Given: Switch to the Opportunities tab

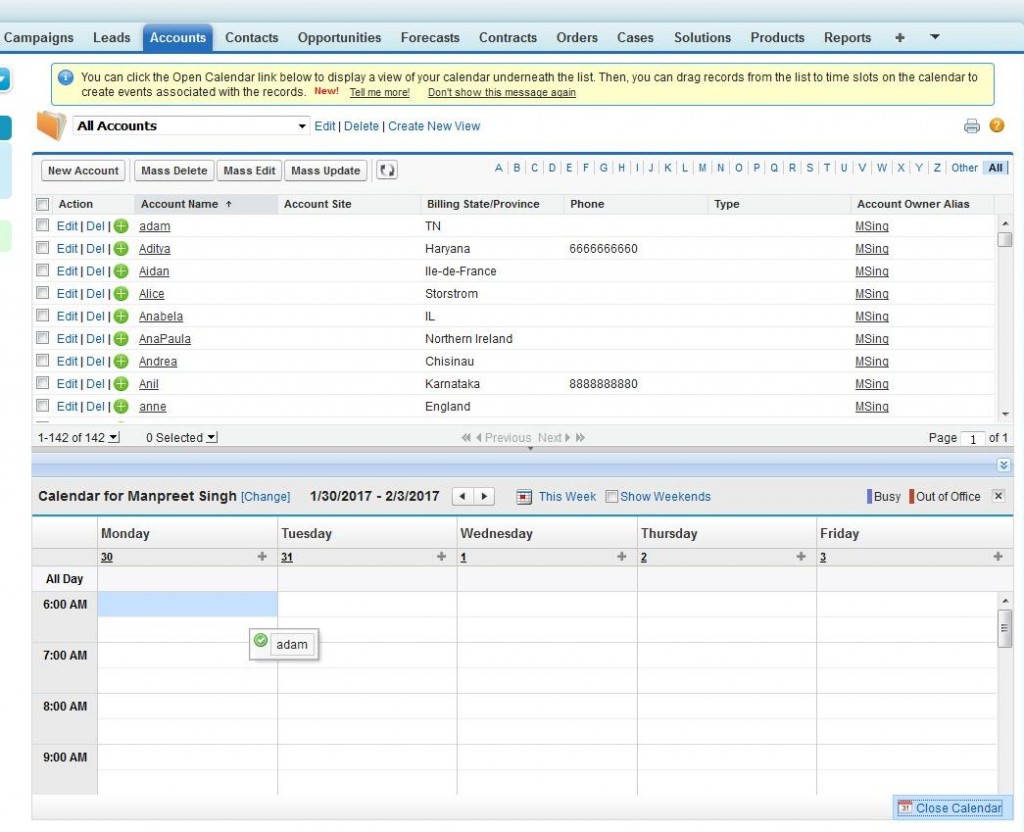Looking at the screenshot, I should [339, 37].
